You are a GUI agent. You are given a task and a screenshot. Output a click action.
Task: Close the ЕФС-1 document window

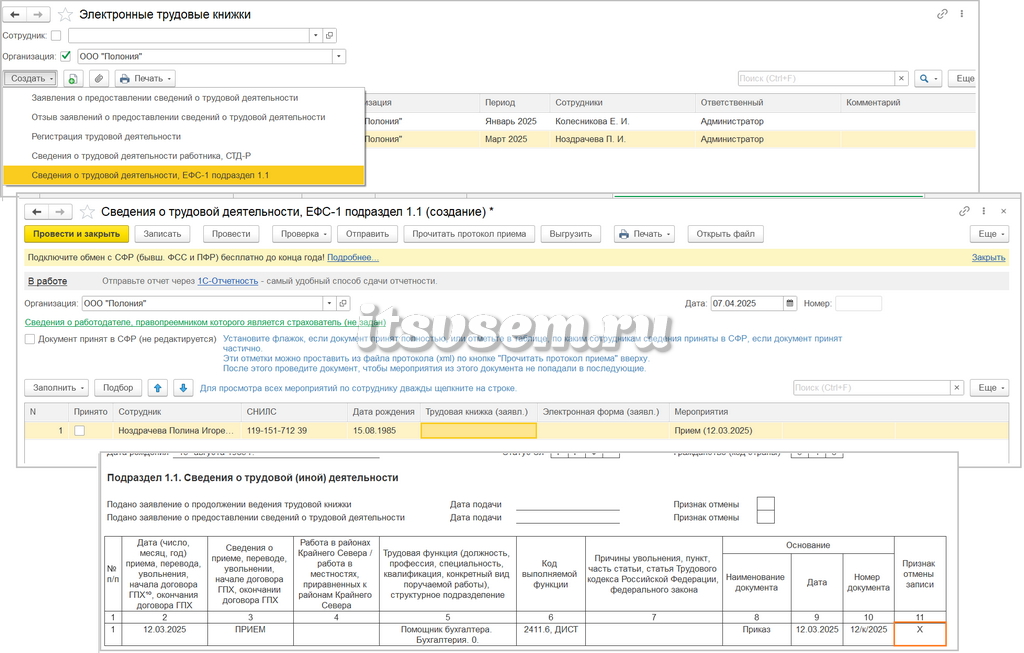(x=1004, y=211)
